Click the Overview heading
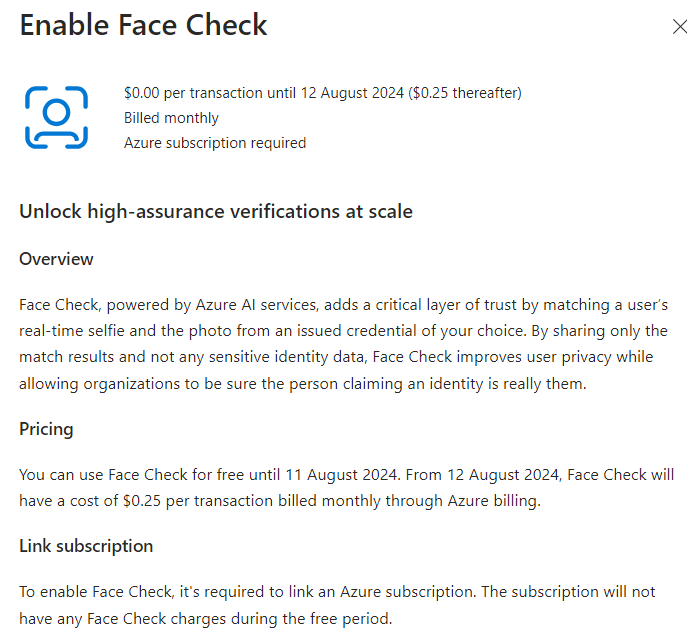This screenshot has width=687, height=637. coord(57,259)
